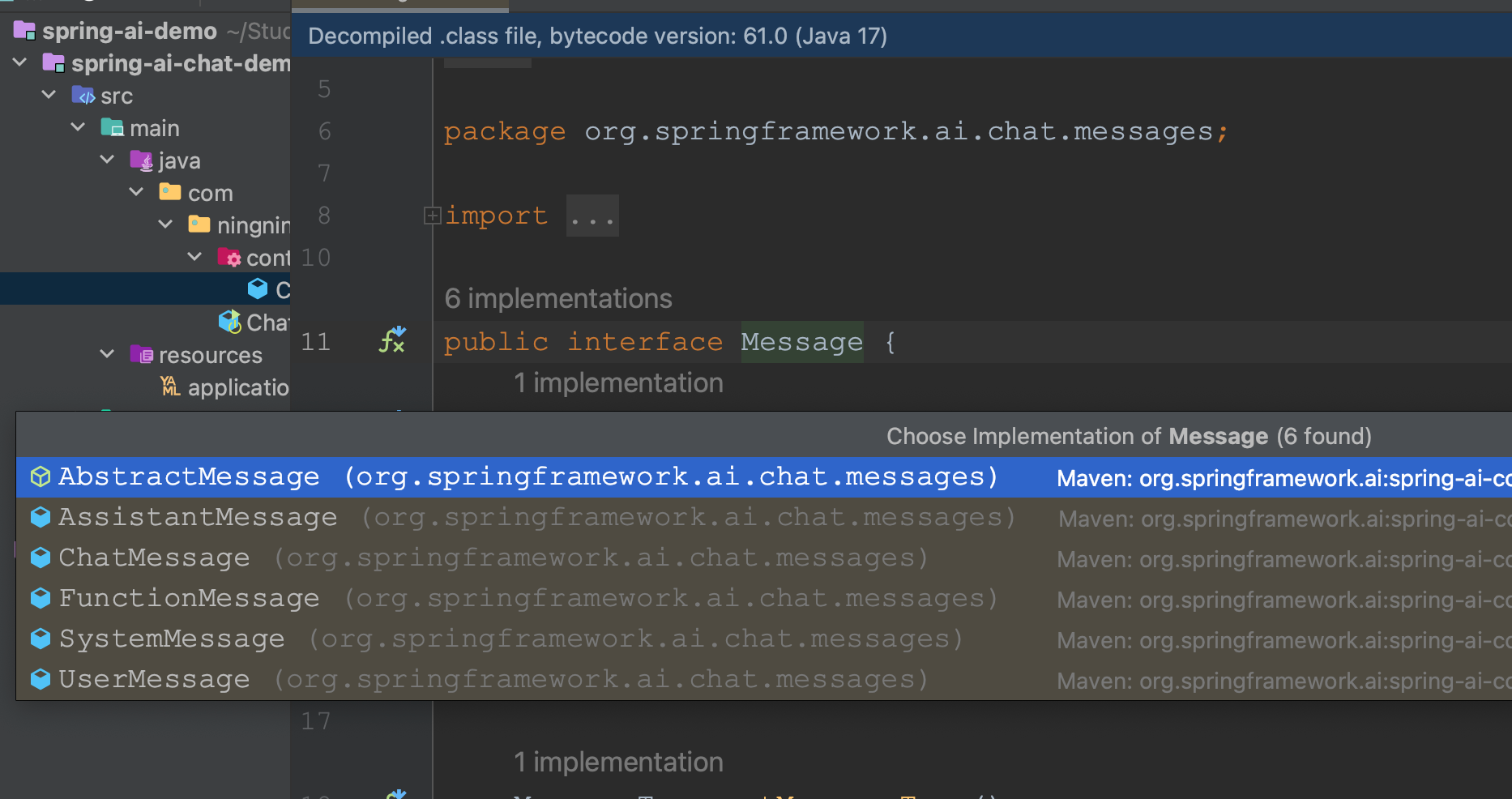Screen dimensions: 1512x799
Task: Select the spring-ai-chat-demo module
Action: [x=181, y=63]
